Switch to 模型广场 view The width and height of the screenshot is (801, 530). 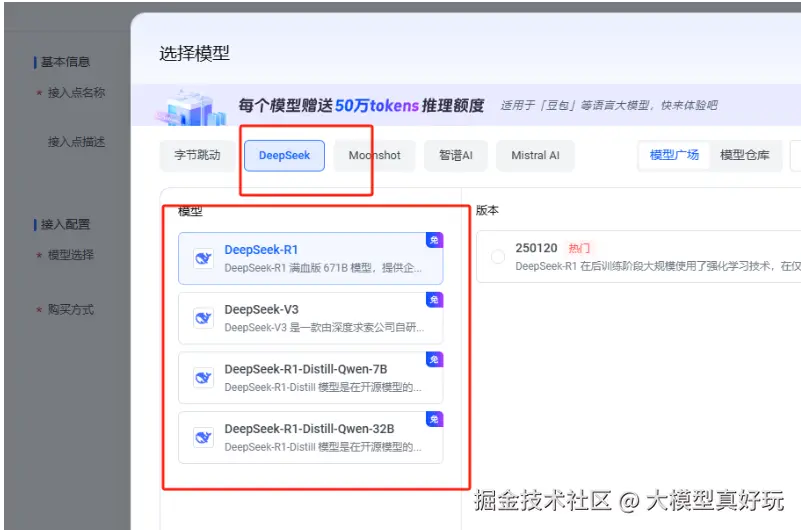tap(674, 155)
